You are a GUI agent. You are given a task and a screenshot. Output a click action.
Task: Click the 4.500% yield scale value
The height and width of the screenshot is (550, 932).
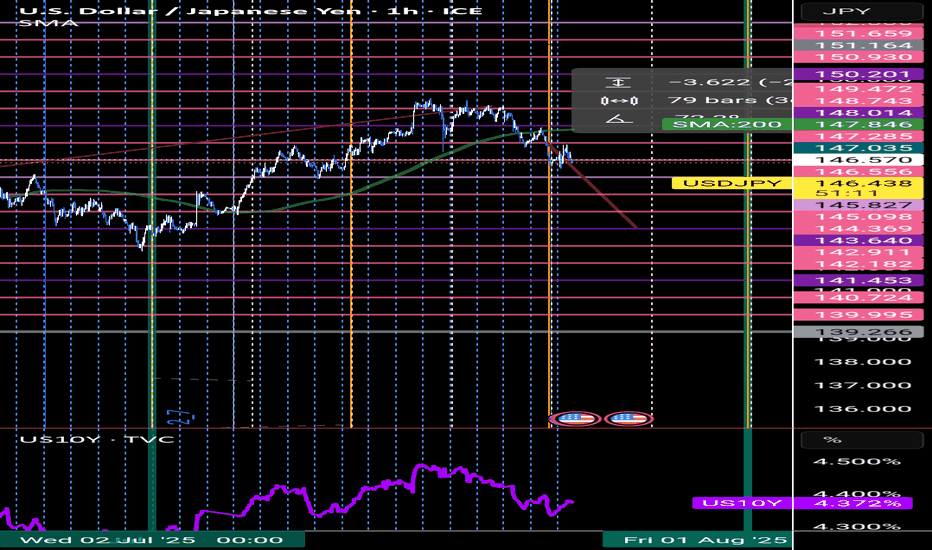click(x=857, y=462)
